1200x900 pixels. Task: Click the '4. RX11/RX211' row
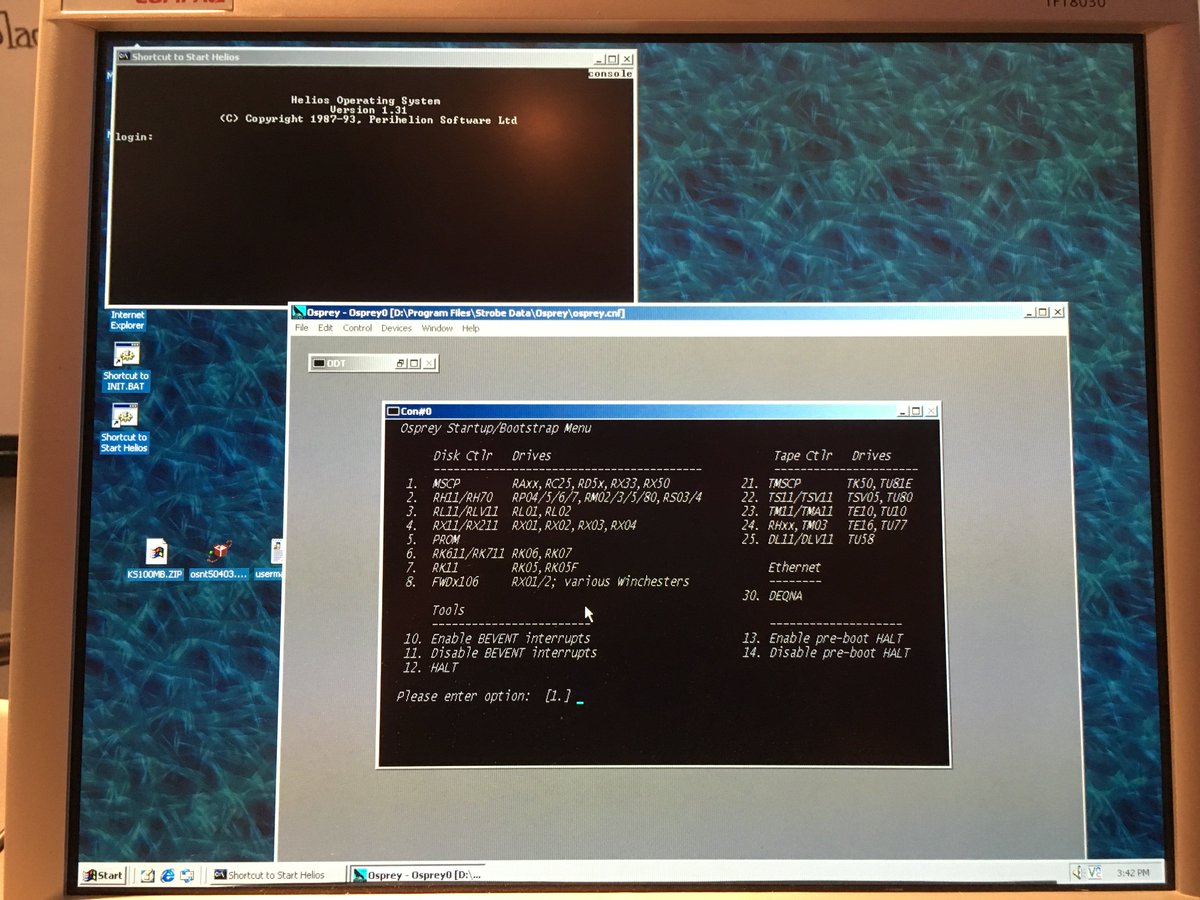pyautogui.click(x=521, y=525)
